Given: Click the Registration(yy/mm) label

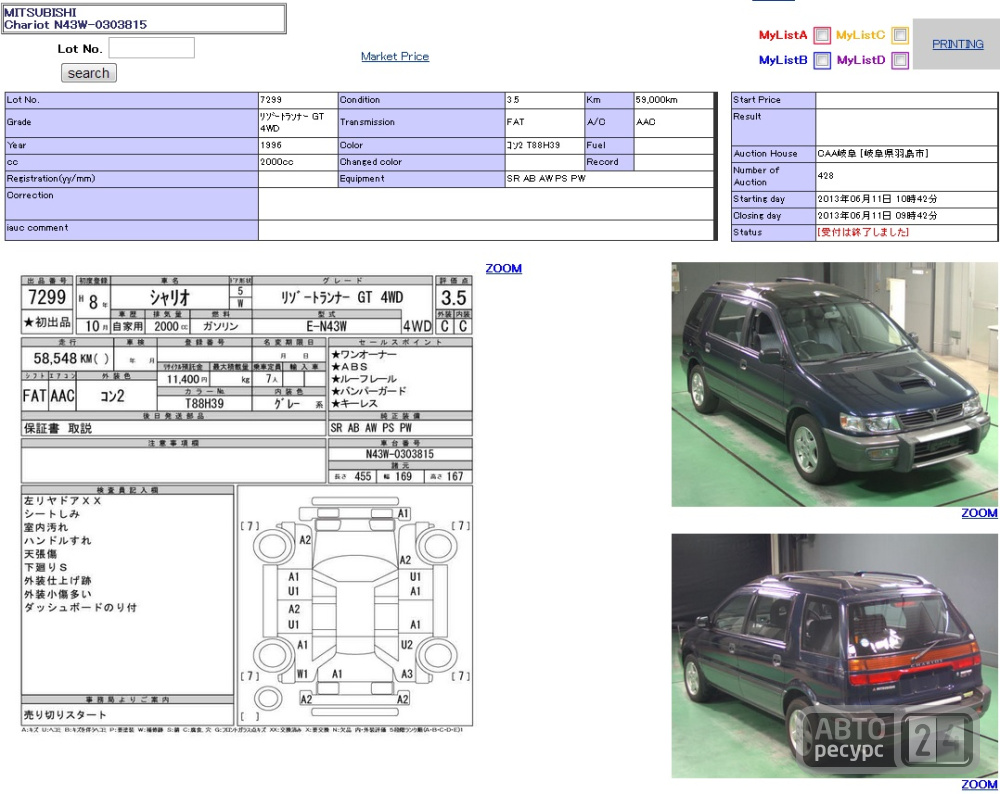Looking at the screenshot, I should tap(51, 179).
